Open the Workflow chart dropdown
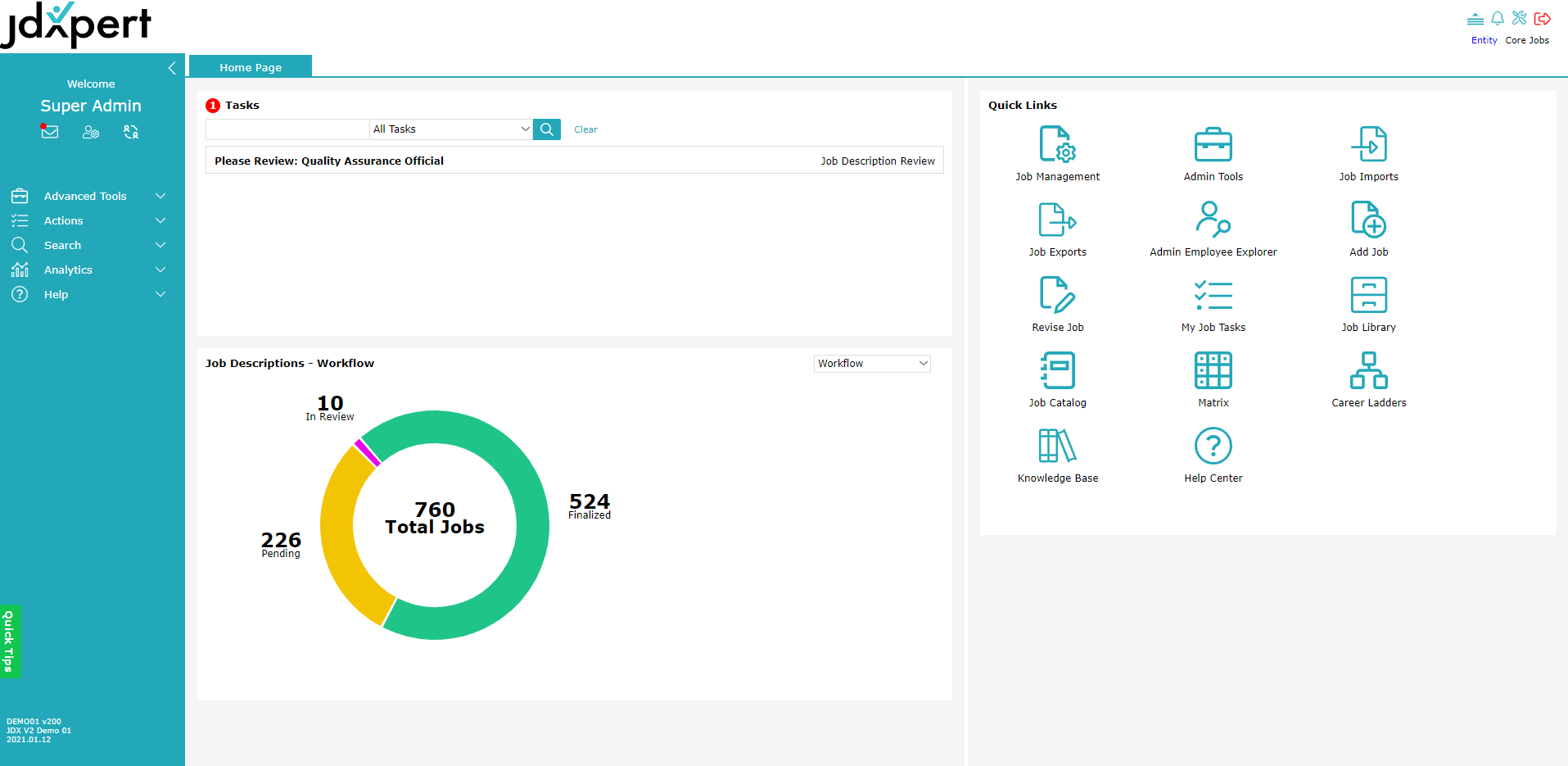Image resolution: width=1568 pixels, height=766 pixels. [x=872, y=364]
